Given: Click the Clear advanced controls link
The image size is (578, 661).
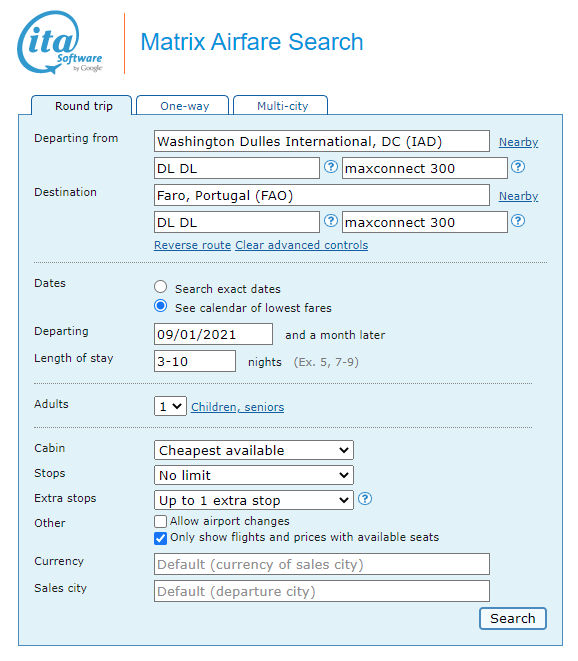Looking at the screenshot, I should (x=301, y=245).
